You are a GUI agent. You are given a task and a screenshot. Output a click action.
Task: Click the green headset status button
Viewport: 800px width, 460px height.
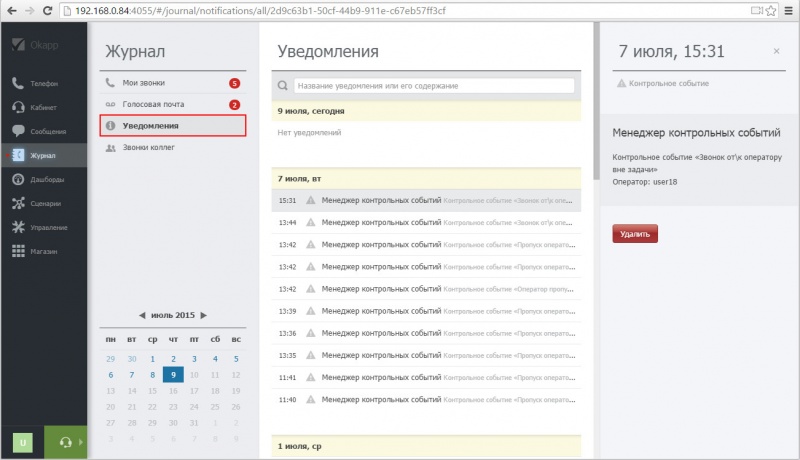coord(65,442)
